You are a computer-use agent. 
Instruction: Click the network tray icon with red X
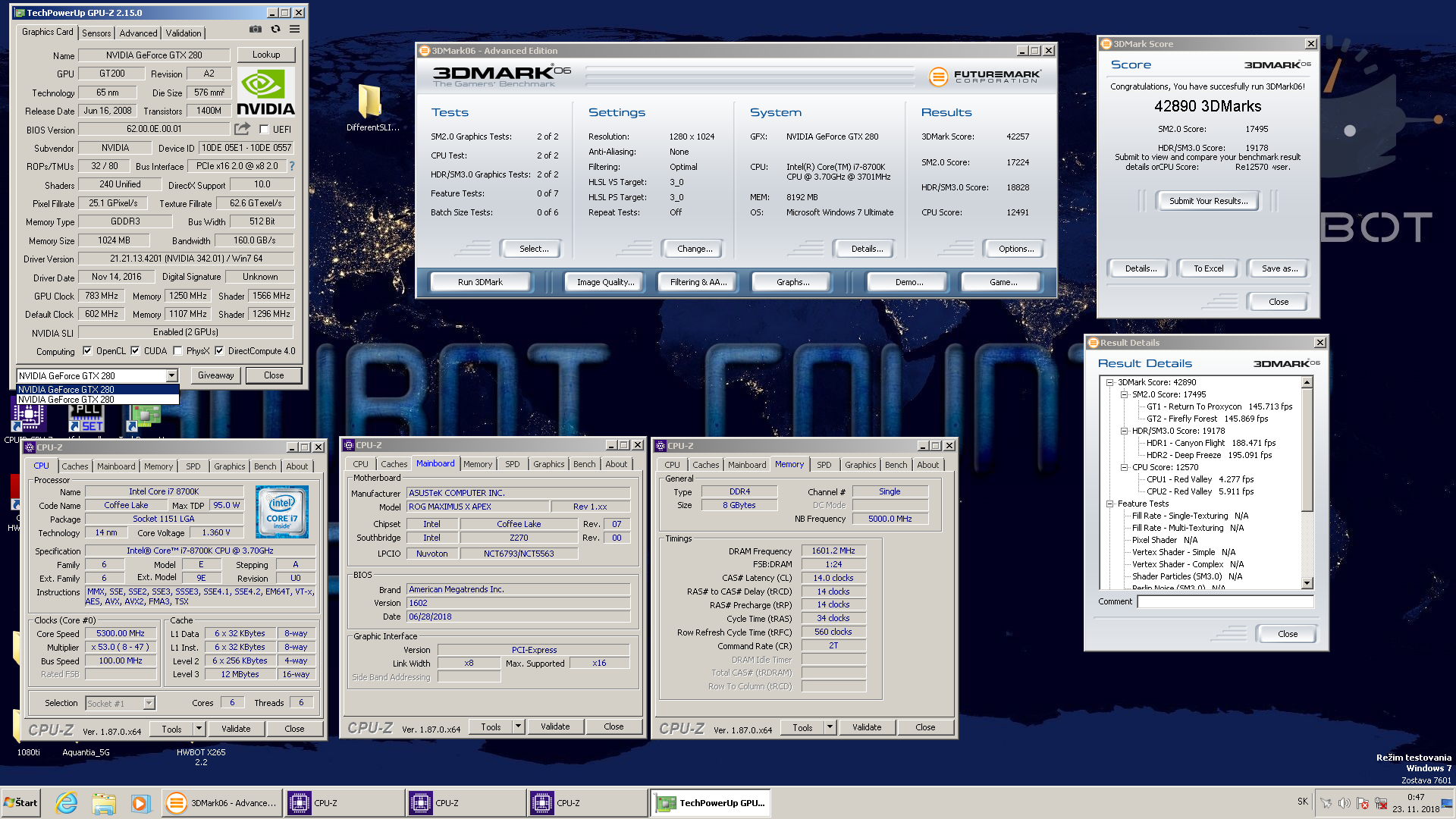(1381, 803)
